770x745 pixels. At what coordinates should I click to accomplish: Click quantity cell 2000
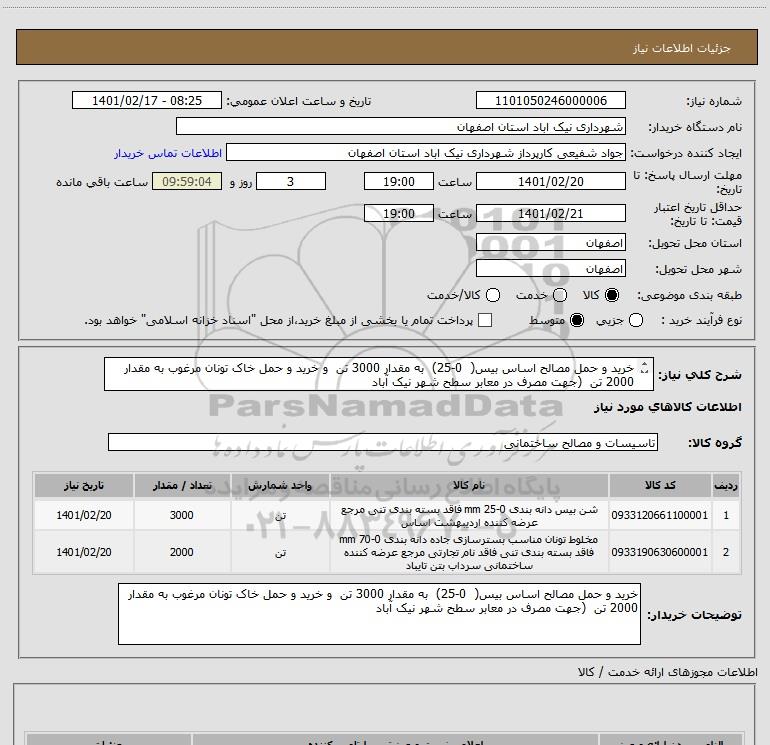[x=182, y=552]
